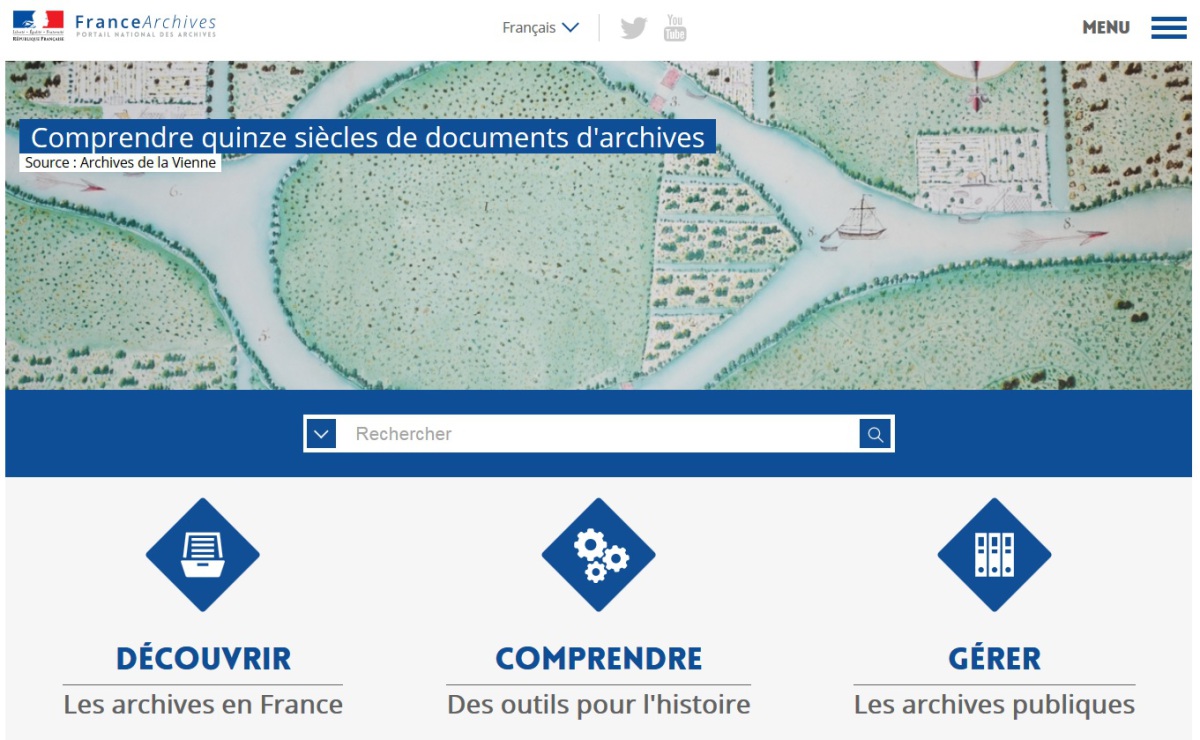Viewport: 1200px width, 740px height.
Task: Open the 'Comprendre quinze siècles' banner title
Action: [368, 138]
